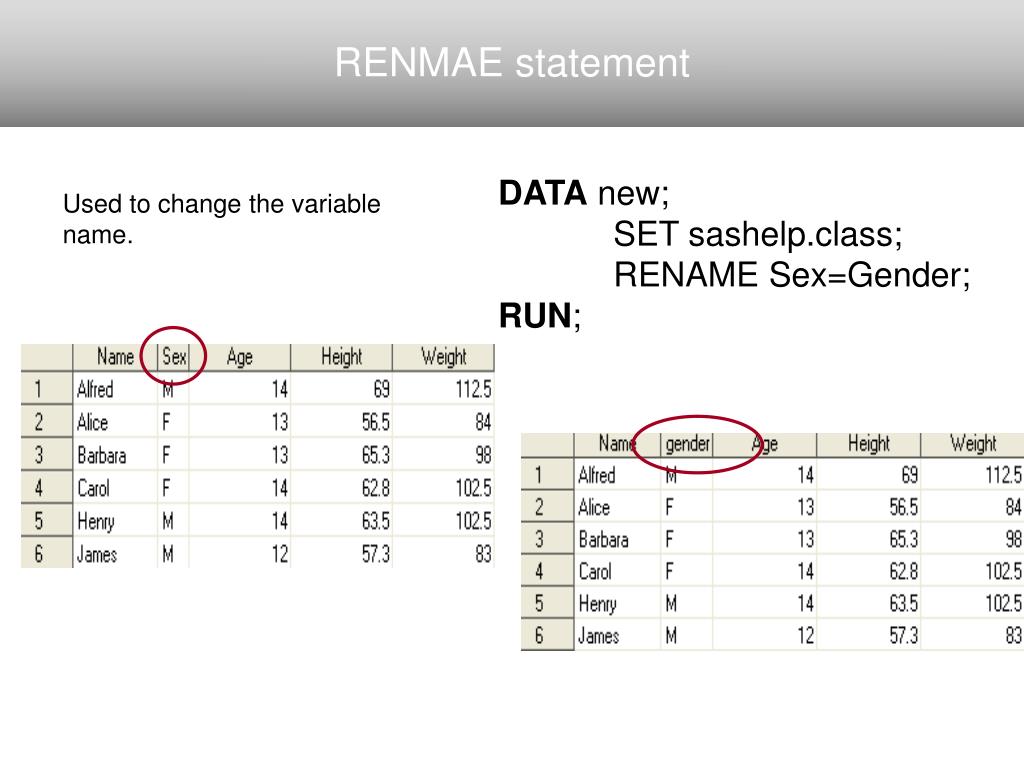
Task: Click James's height 57.3 in gender table
Action: (x=904, y=636)
